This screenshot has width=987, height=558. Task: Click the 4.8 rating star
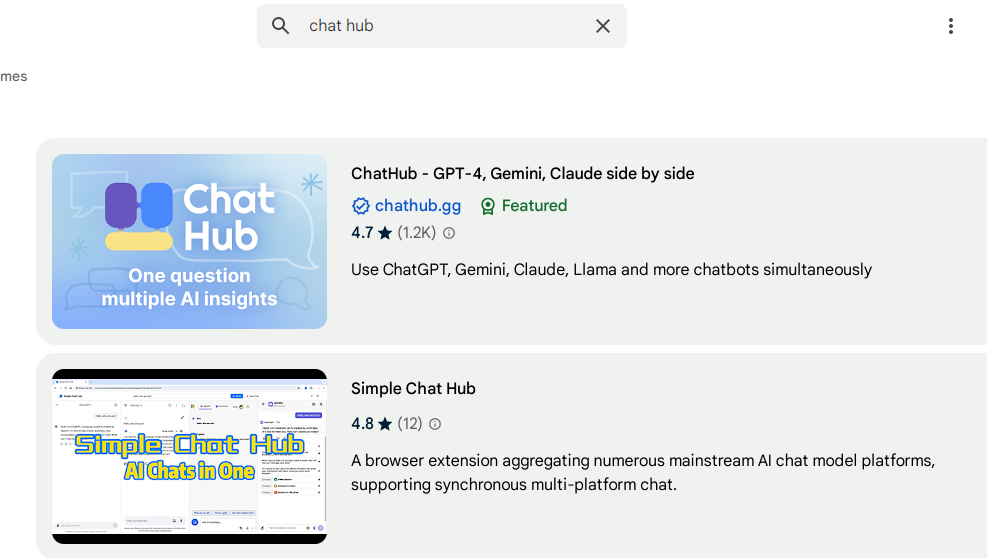pyautogui.click(x=385, y=424)
